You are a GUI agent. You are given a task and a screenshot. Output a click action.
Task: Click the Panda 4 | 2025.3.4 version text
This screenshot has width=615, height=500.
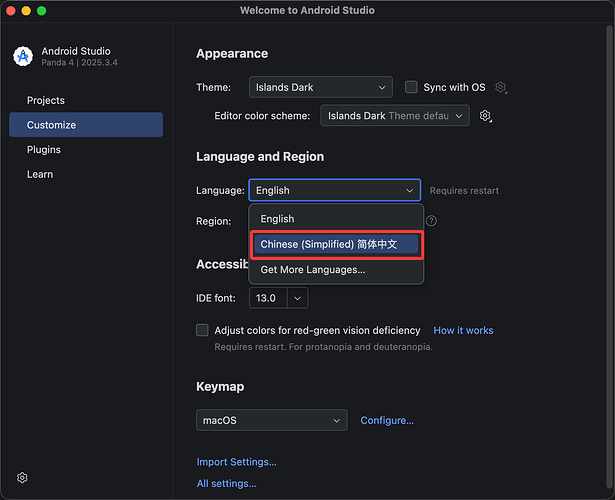point(79,63)
